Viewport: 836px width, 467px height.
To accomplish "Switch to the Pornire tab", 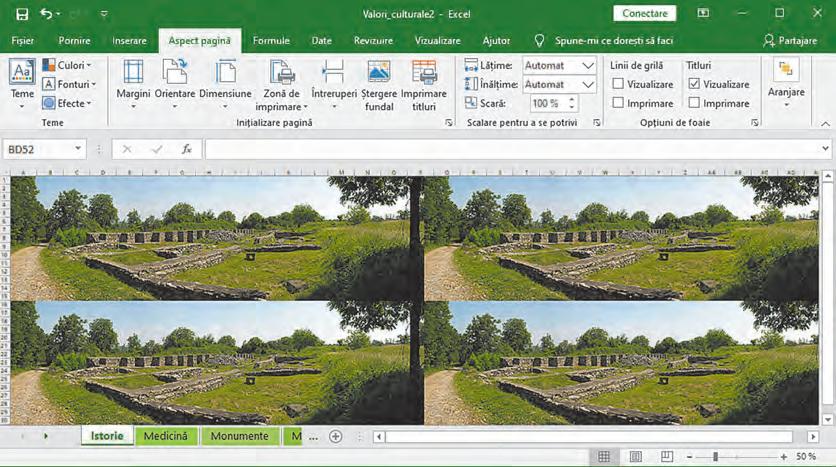I will pyautogui.click(x=74, y=41).
